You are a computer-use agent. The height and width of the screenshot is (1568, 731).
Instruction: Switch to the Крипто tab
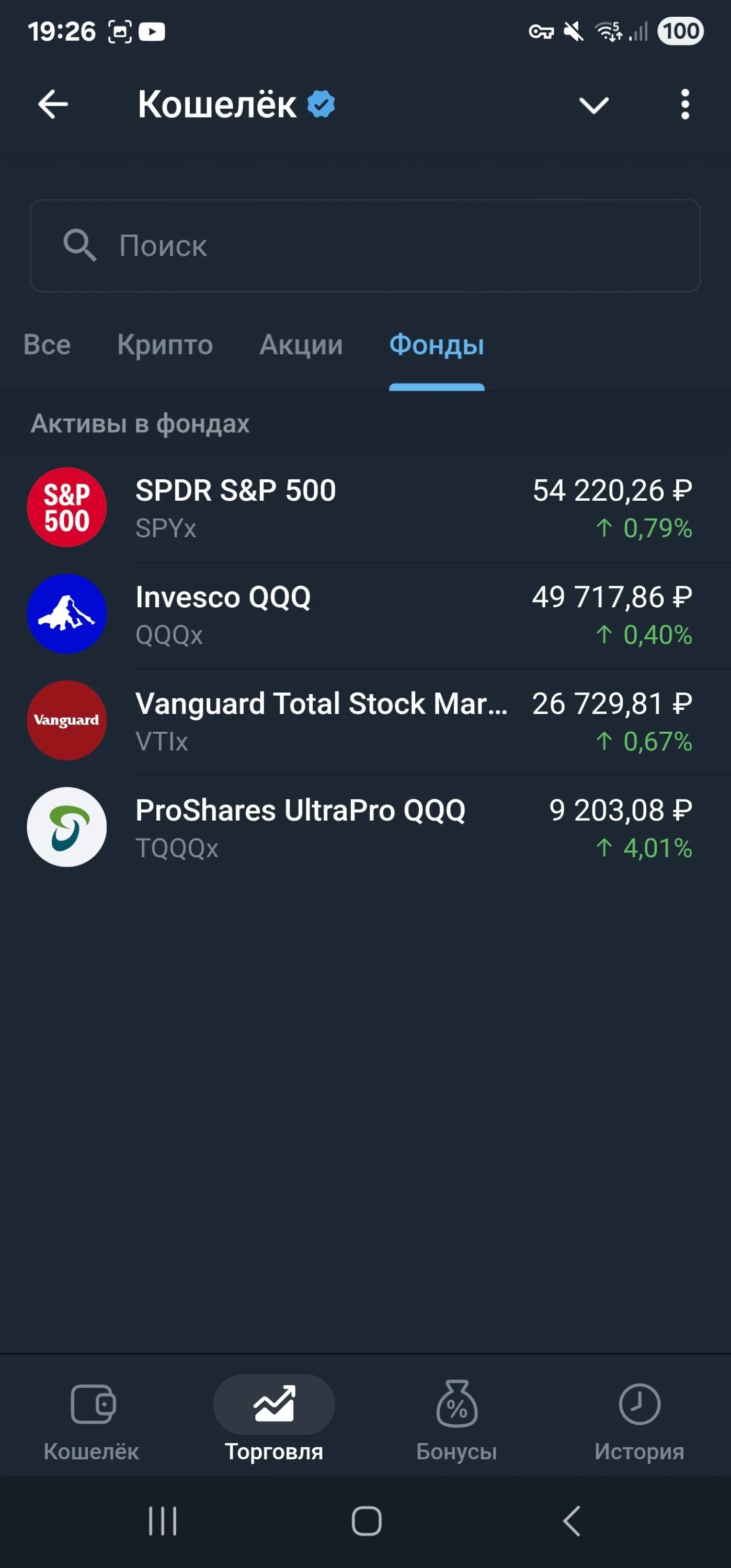point(165,344)
